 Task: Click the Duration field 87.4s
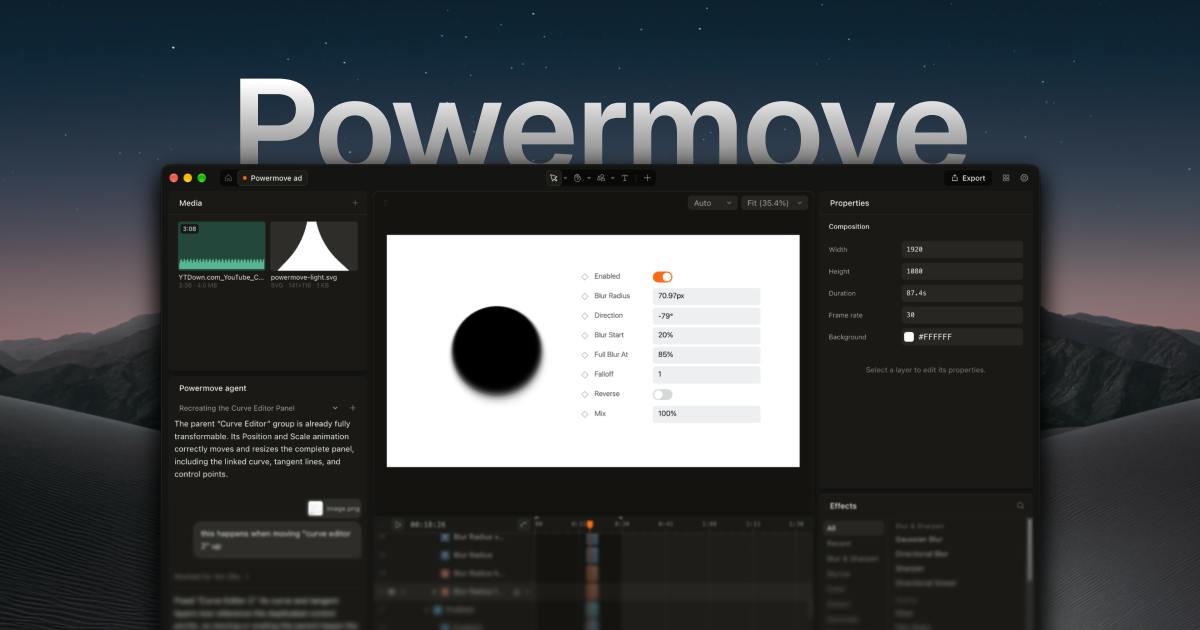961,293
